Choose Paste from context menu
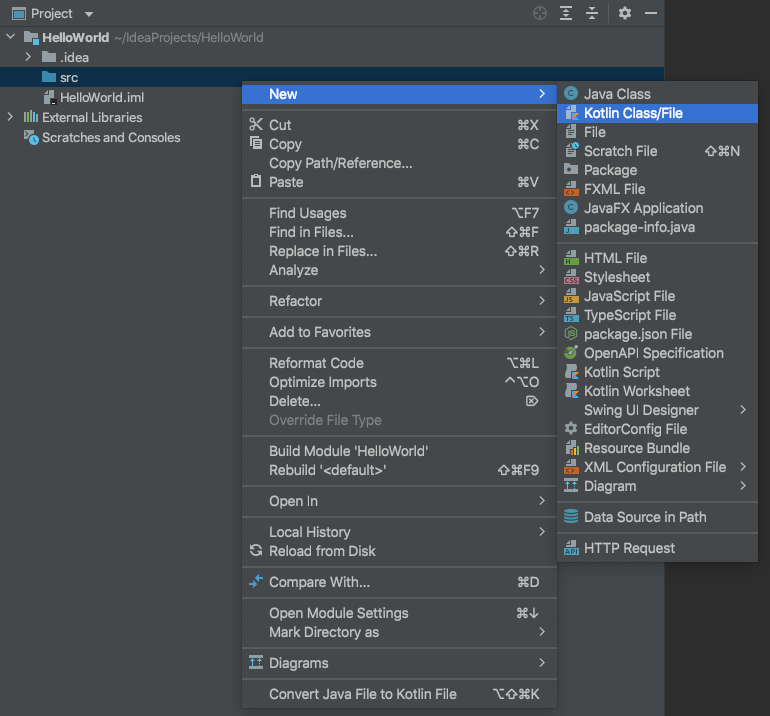The height and width of the screenshot is (716, 770). point(399,182)
